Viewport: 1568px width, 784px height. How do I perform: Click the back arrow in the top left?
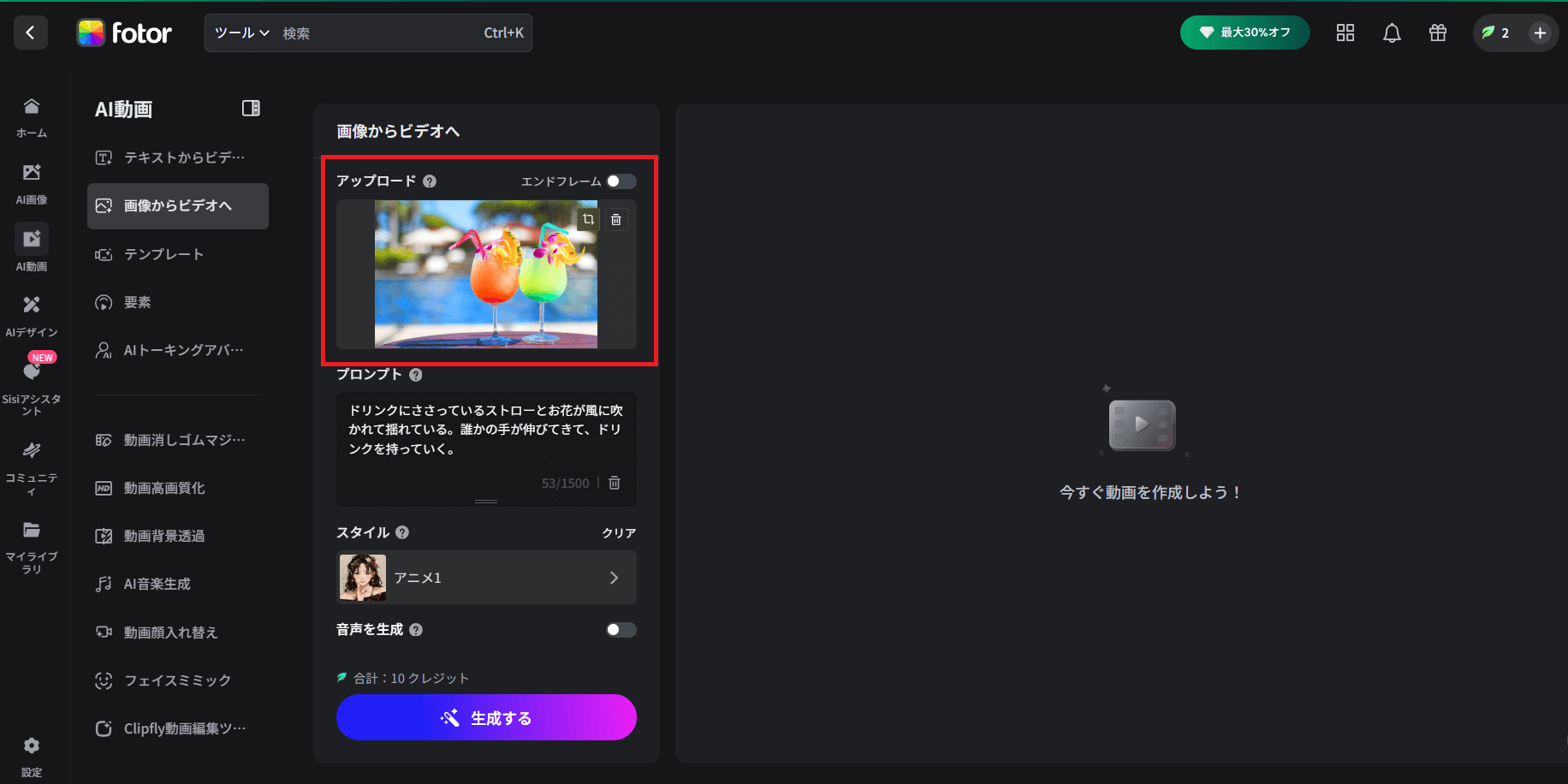click(30, 32)
